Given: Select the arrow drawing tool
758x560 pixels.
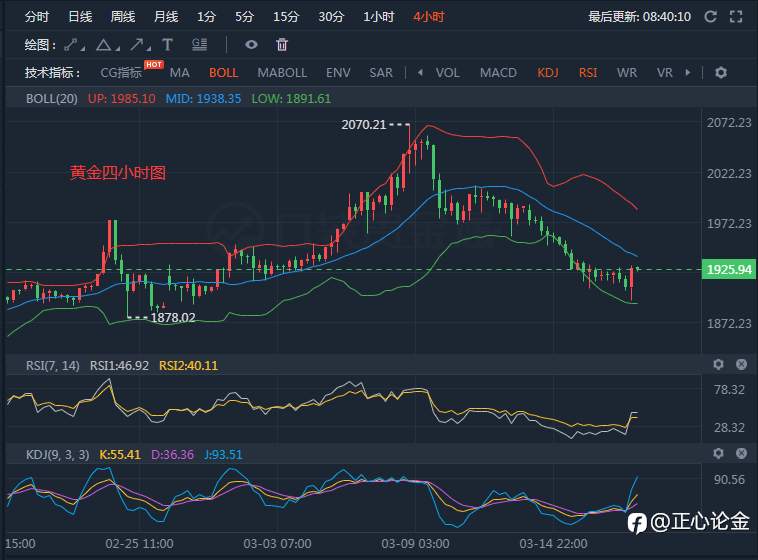Looking at the screenshot, I should [137, 45].
